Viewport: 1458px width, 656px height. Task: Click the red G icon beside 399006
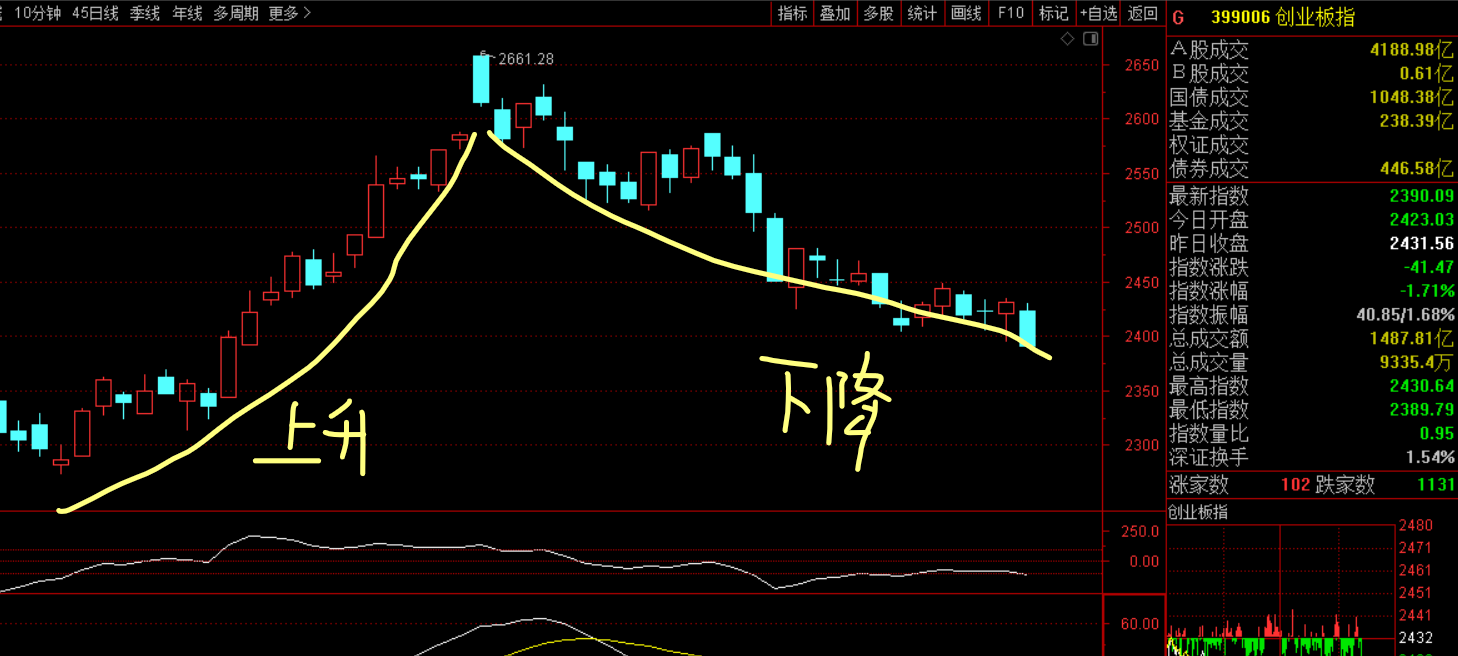click(1178, 17)
